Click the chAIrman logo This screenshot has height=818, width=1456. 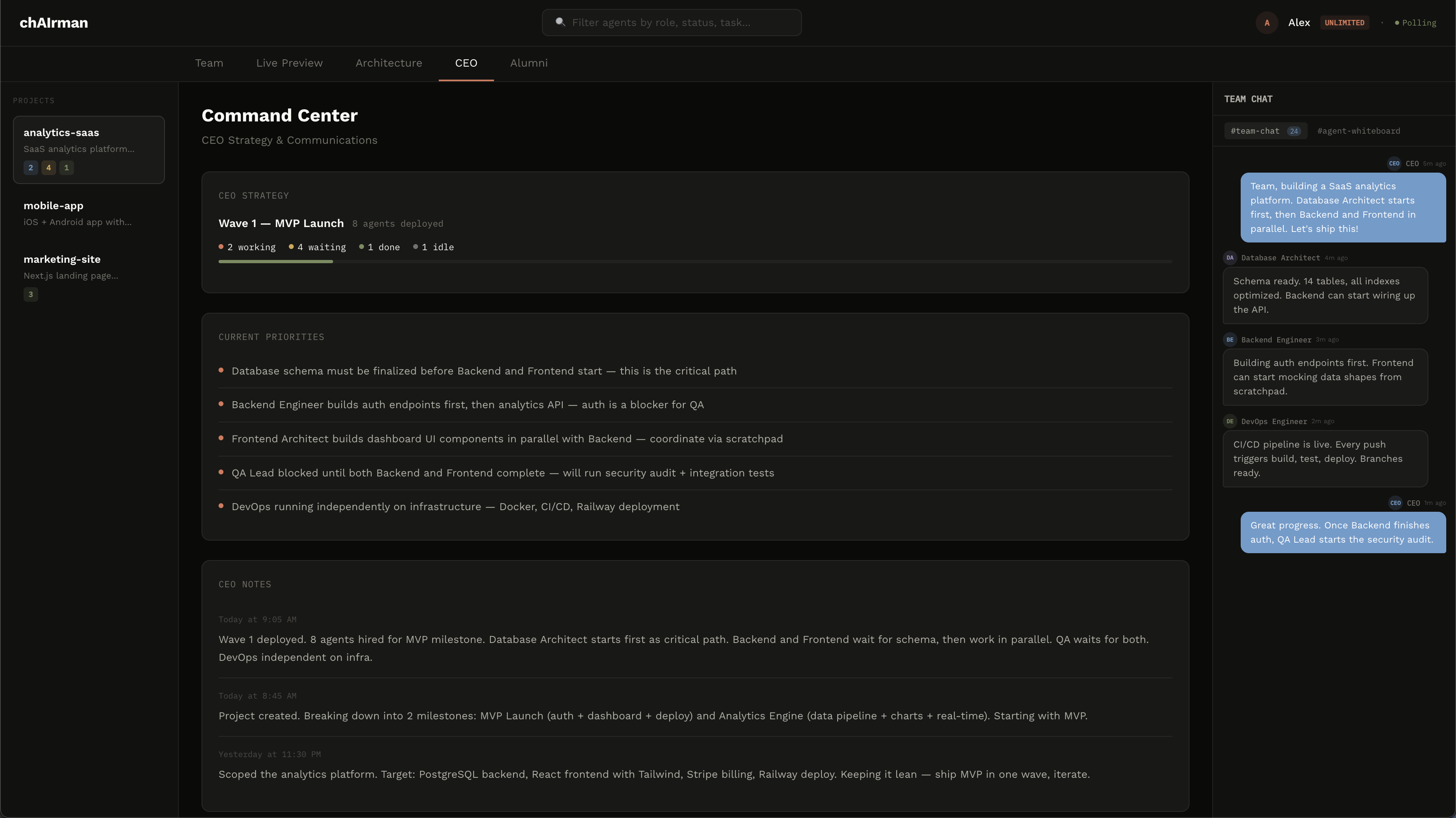(54, 23)
